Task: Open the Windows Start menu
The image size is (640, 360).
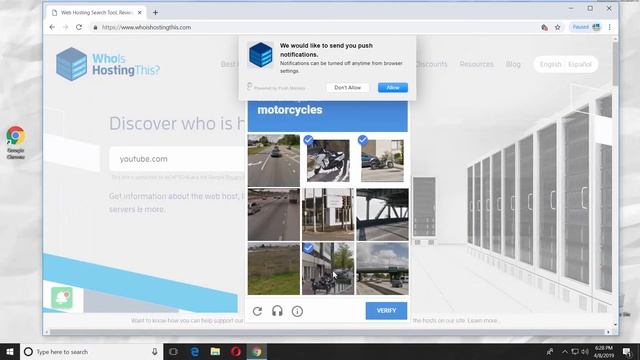Action: 10,352
